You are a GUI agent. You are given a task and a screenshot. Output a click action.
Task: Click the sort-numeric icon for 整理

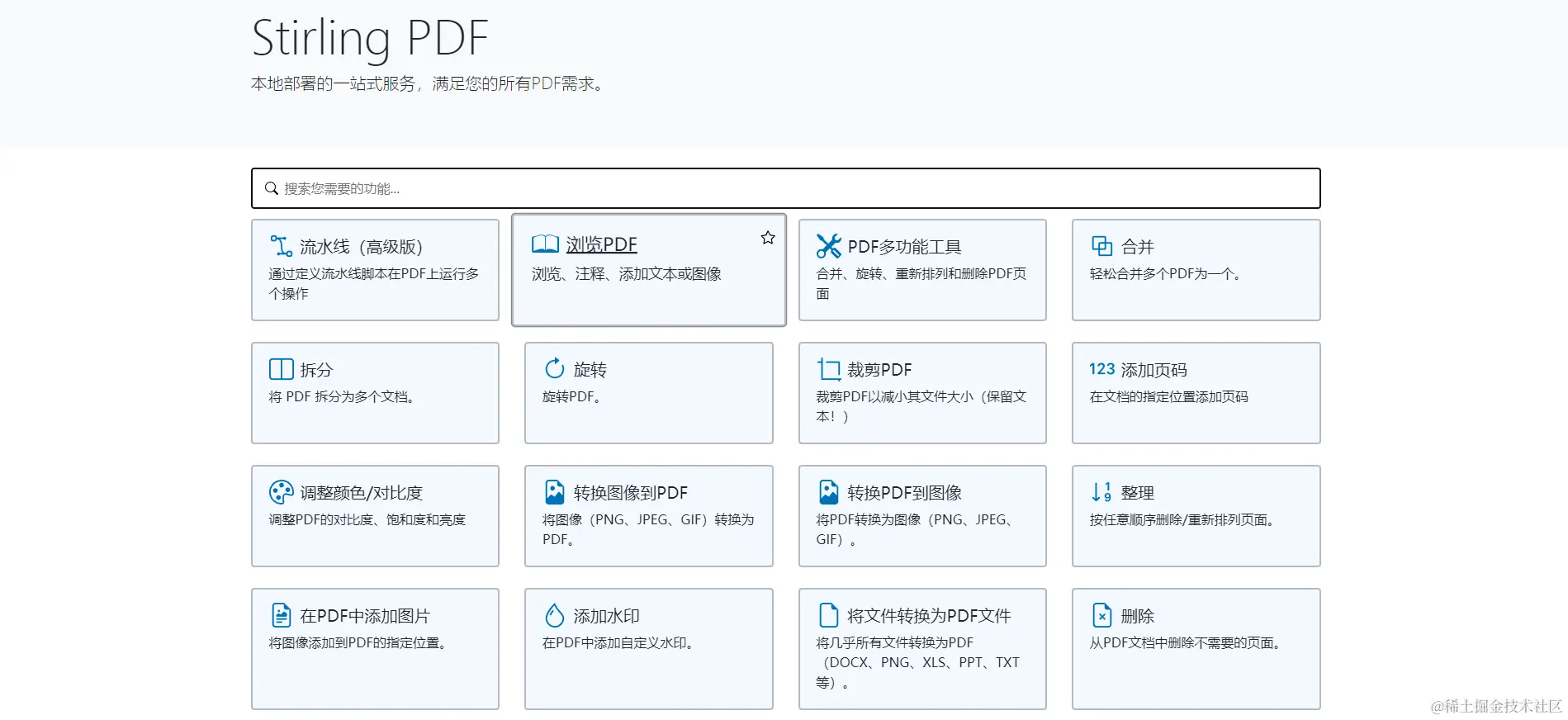click(1101, 492)
